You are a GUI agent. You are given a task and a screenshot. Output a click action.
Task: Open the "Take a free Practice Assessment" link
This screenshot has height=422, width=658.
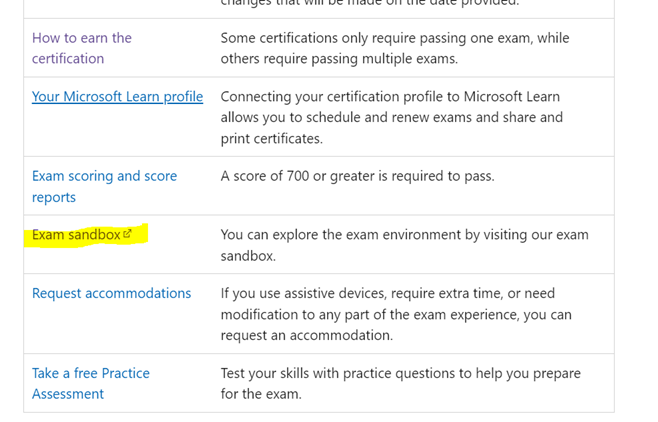click(90, 383)
